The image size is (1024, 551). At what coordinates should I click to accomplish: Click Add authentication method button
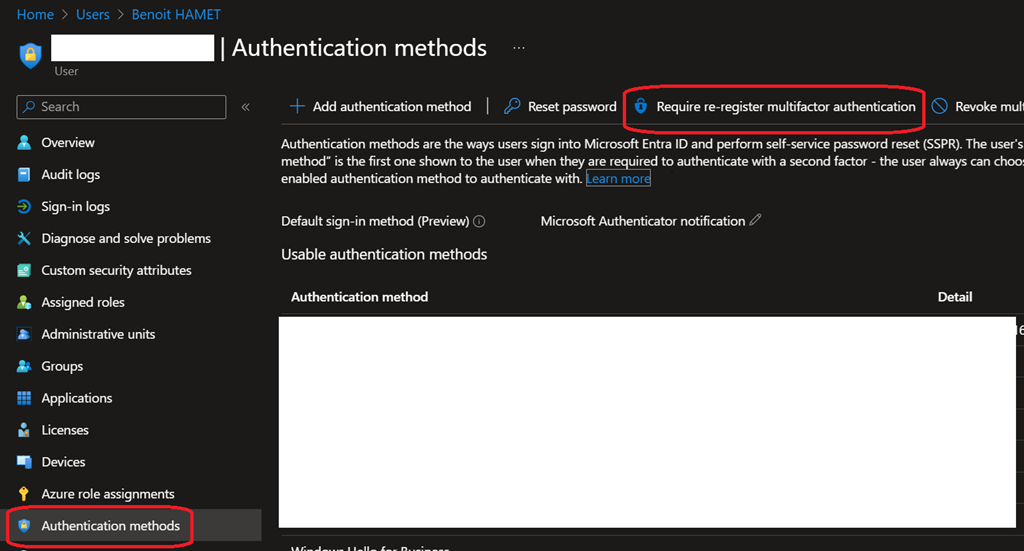coord(380,107)
